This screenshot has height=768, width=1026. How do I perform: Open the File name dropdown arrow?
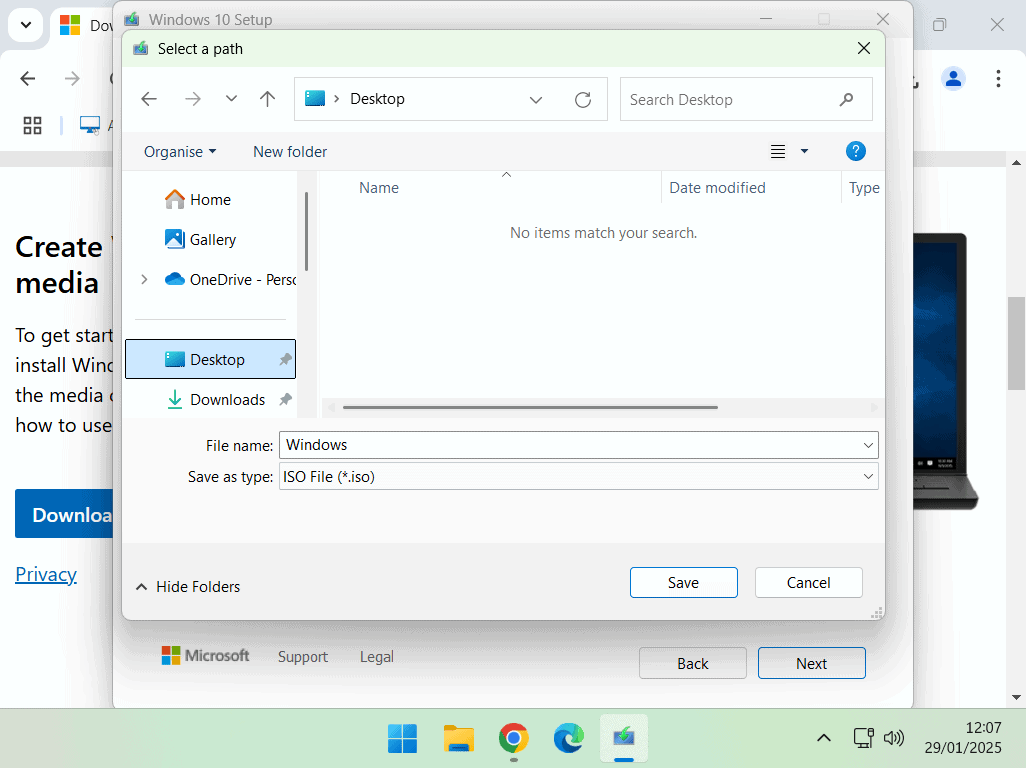868,445
